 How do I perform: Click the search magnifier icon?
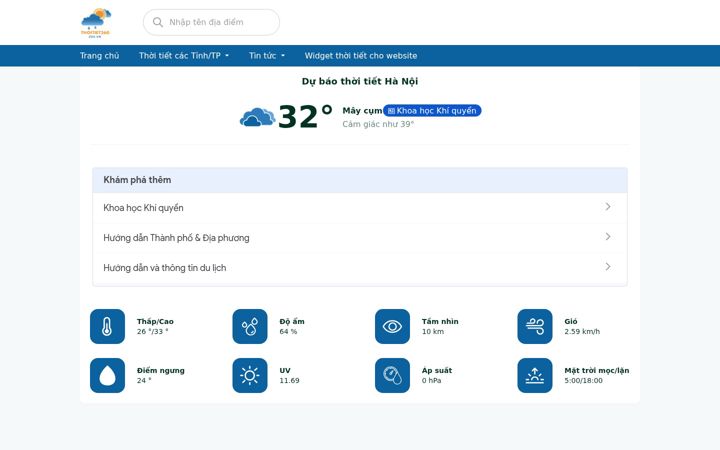158,22
